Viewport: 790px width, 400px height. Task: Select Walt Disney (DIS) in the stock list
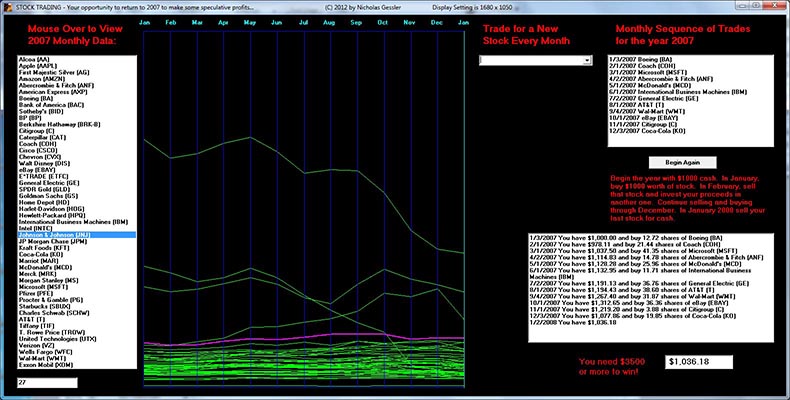pos(77,164)
